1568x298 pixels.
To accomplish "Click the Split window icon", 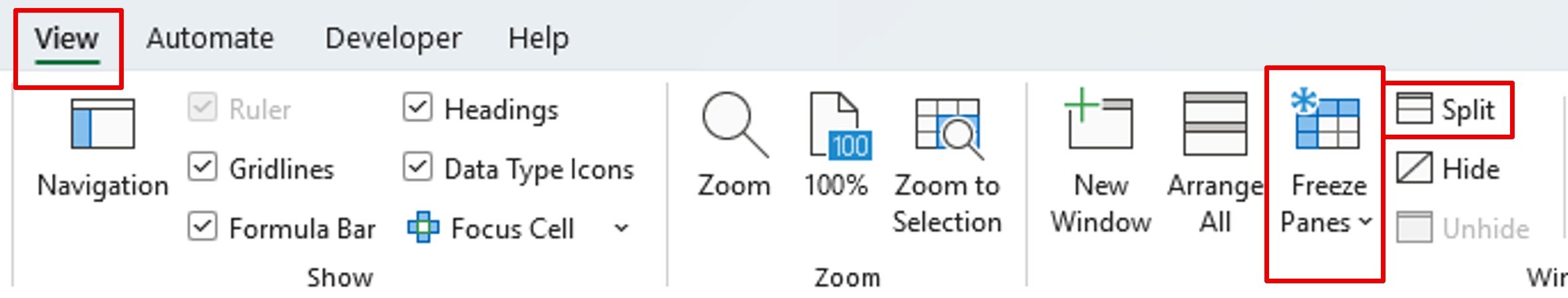I will click(x=1414, y=109).
